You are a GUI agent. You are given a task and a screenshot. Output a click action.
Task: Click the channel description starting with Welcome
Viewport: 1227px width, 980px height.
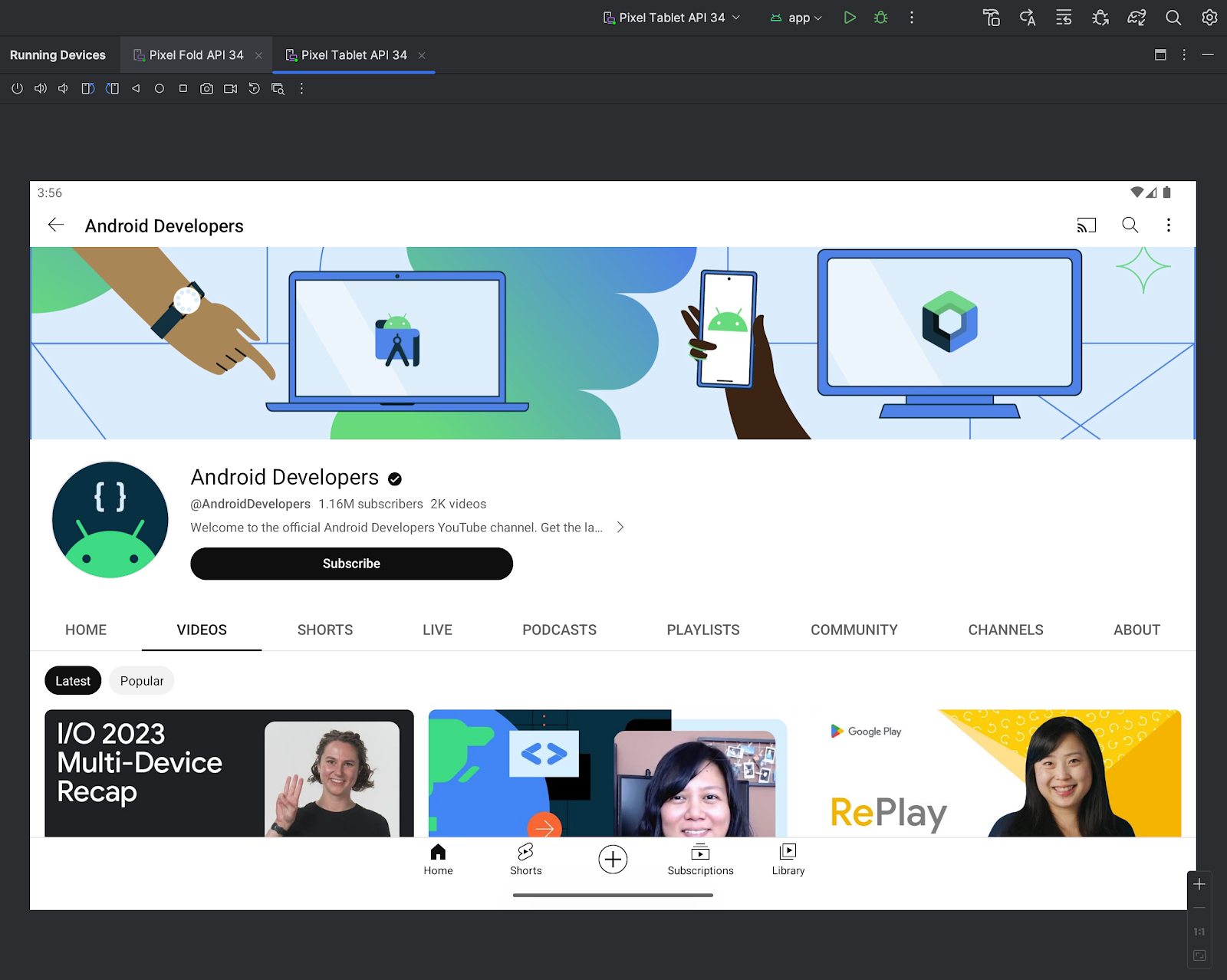click(x=396, y=528)
